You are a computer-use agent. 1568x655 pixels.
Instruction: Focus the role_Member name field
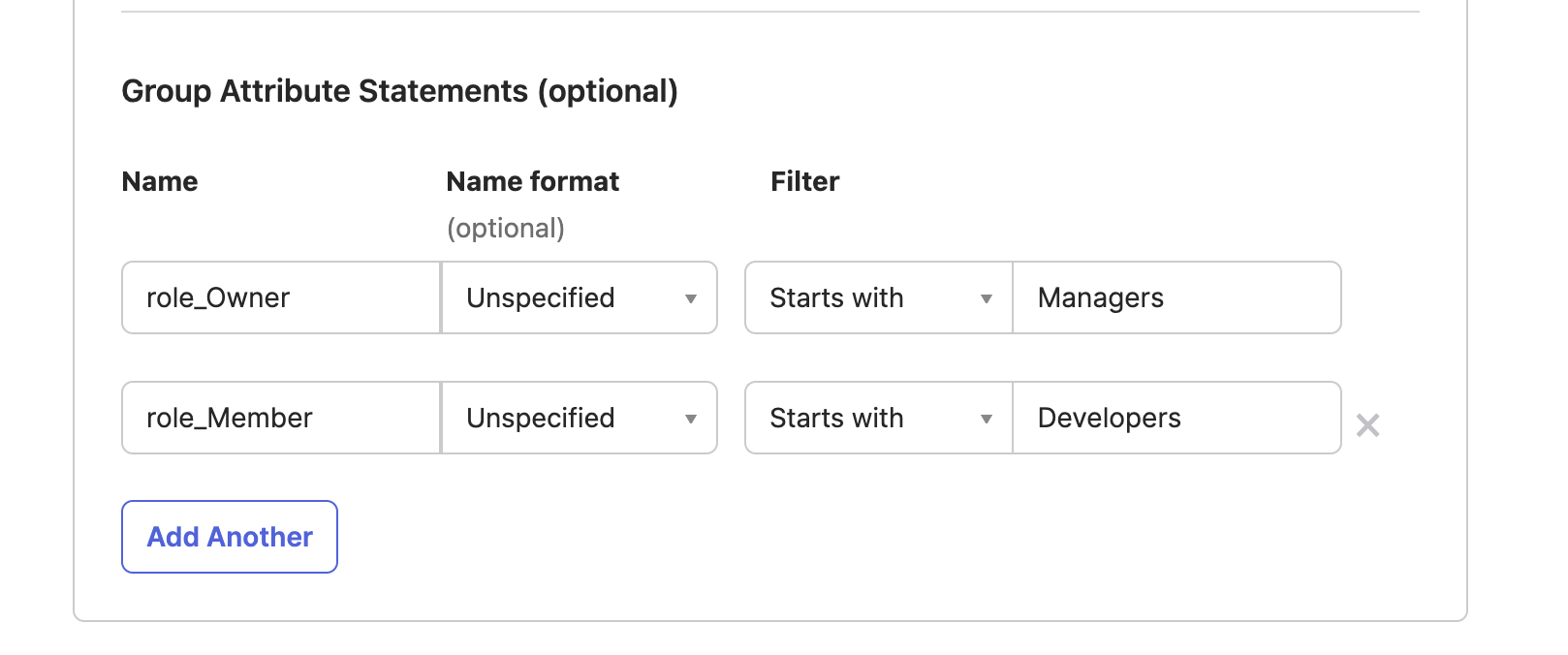point(281,418)
